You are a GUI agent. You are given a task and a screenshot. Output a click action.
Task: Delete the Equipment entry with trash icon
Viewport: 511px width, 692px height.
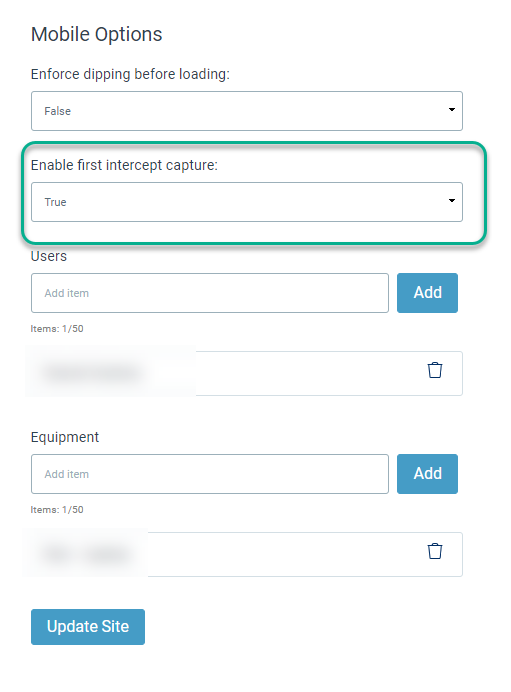tap(435, 551)
